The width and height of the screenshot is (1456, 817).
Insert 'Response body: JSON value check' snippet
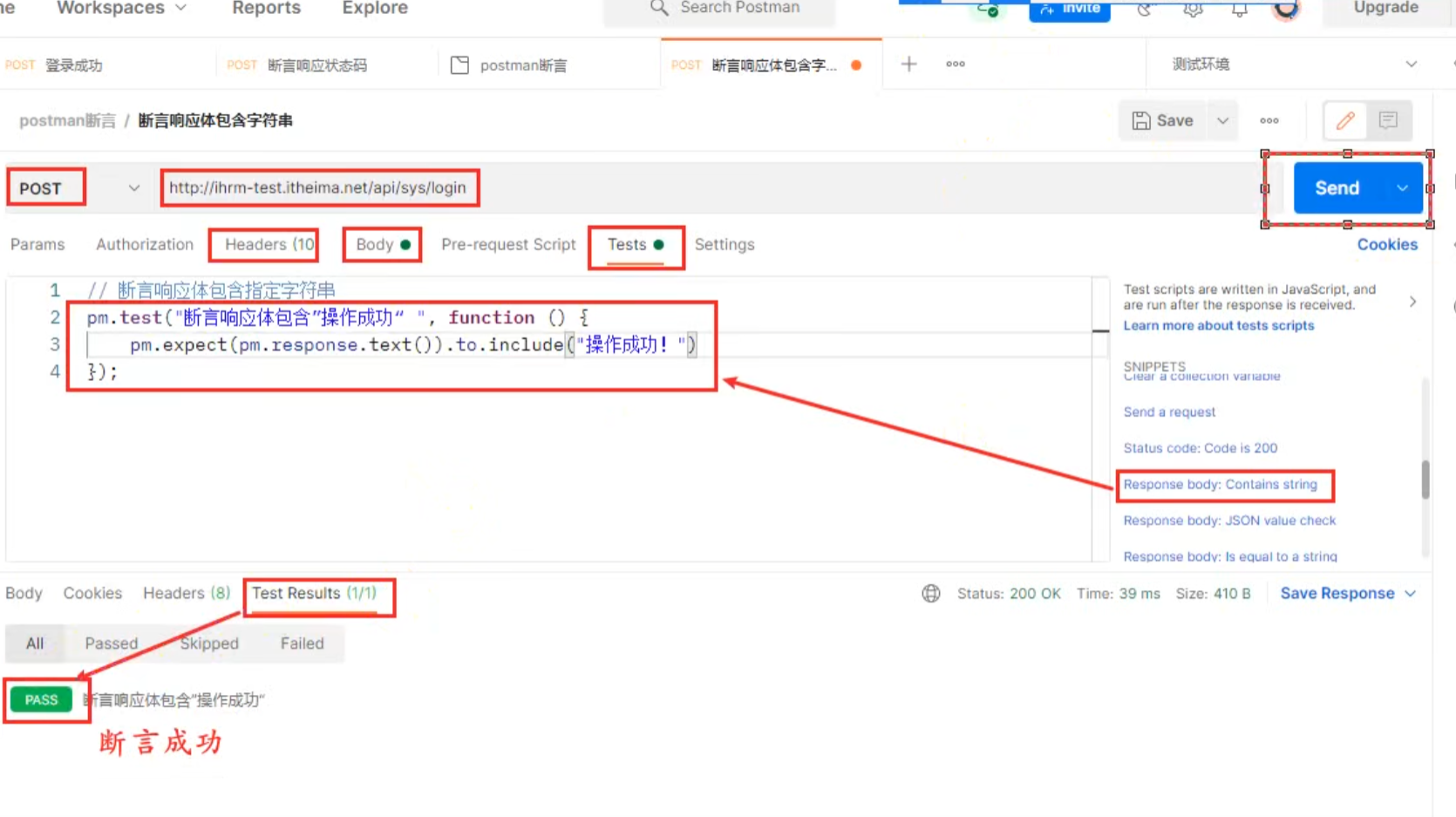click(1229, 521)
